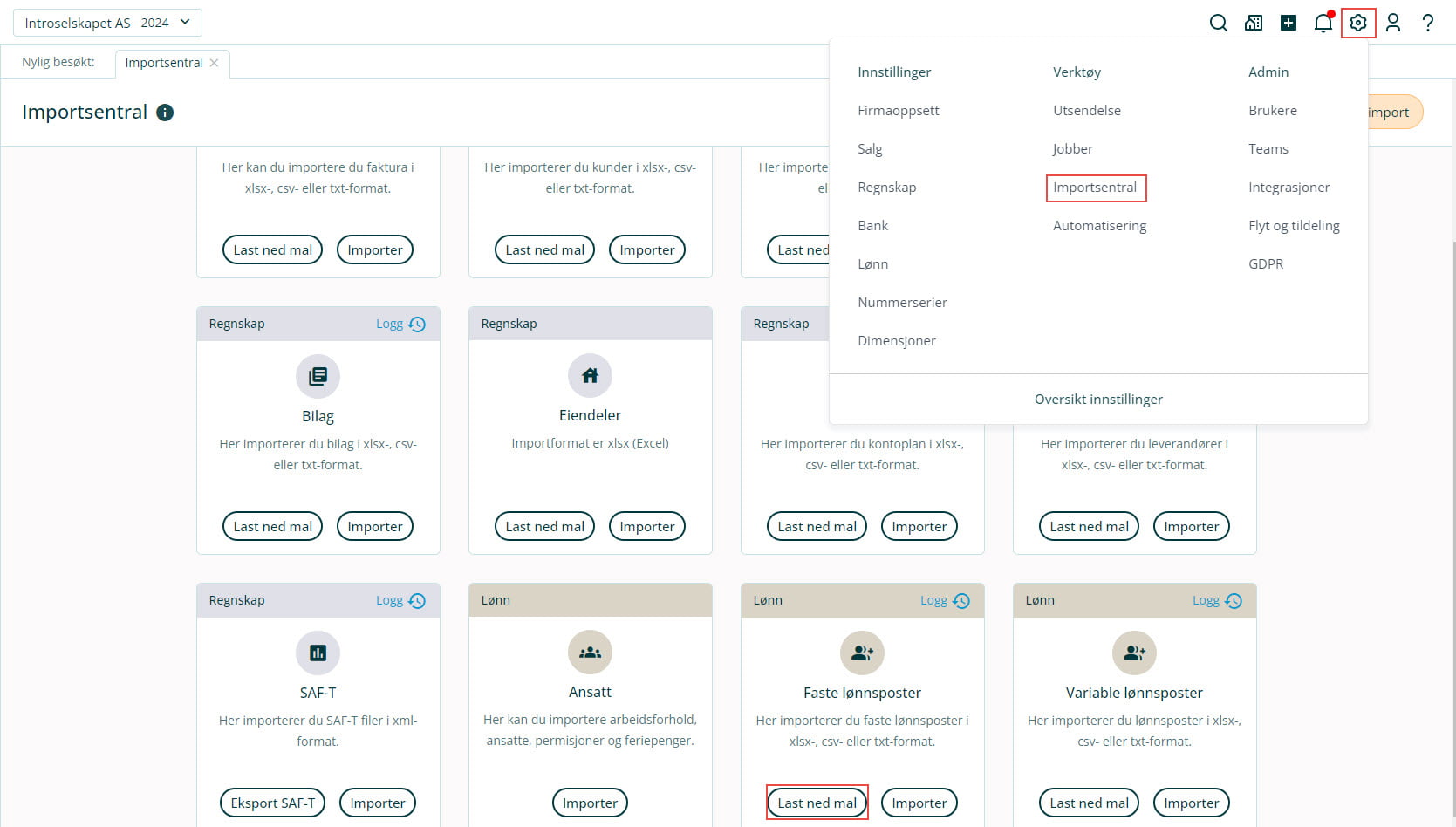Click the company building icon in top bar
This screenshot has width=1456, height=827.
point(1254,24)
